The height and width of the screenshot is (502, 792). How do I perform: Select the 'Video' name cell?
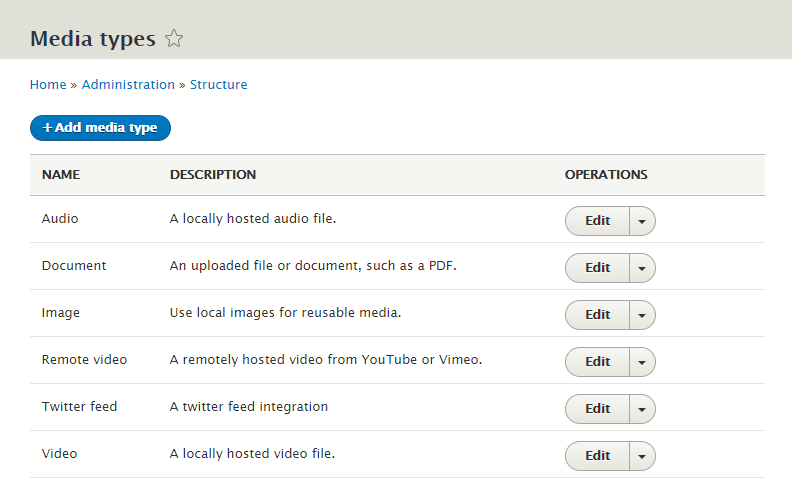[x=60, y=454]
